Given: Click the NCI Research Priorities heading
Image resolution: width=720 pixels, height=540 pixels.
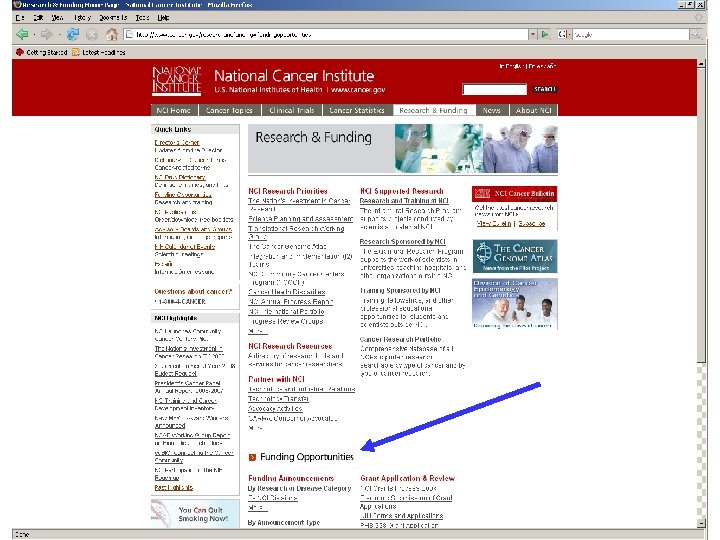Looking at the screenshot, I should [288, 191].
